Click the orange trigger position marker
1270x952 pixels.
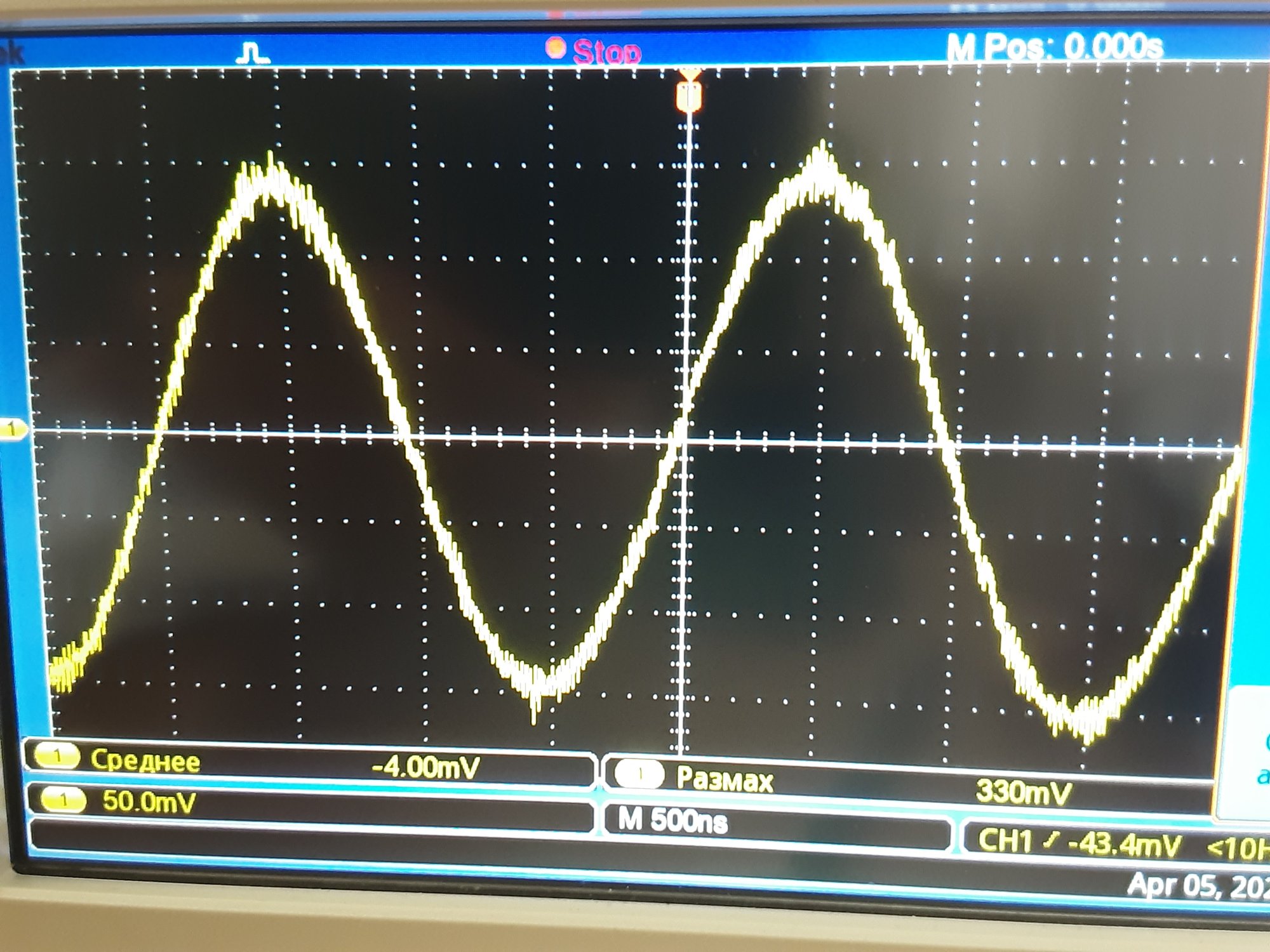(689, 95)
